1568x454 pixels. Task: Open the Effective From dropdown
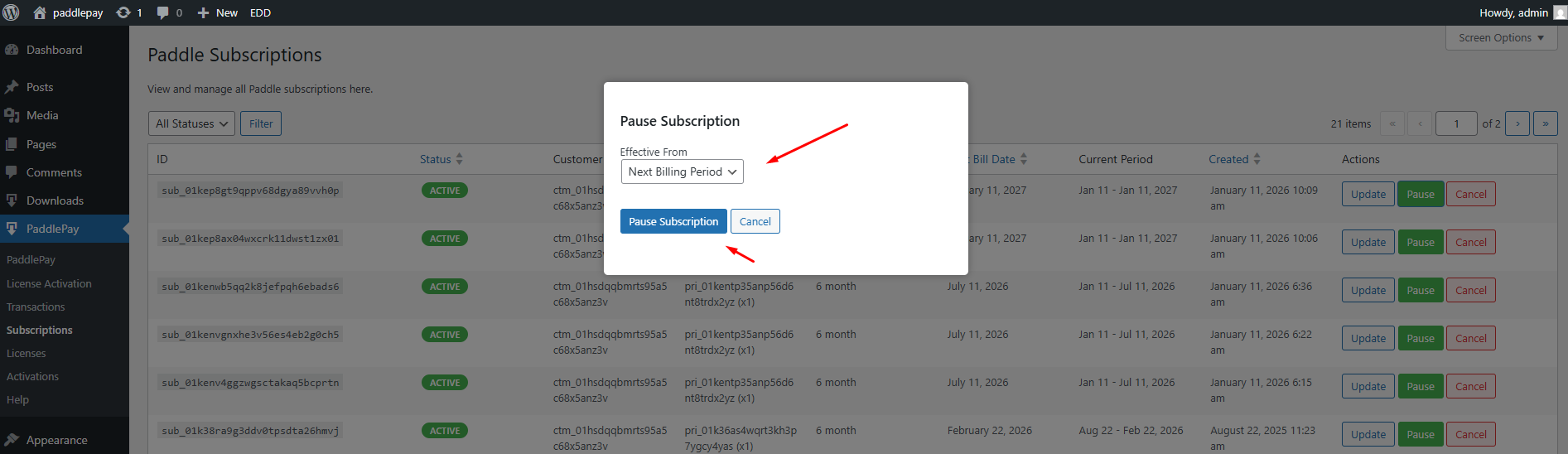click(x=682, y=171)
